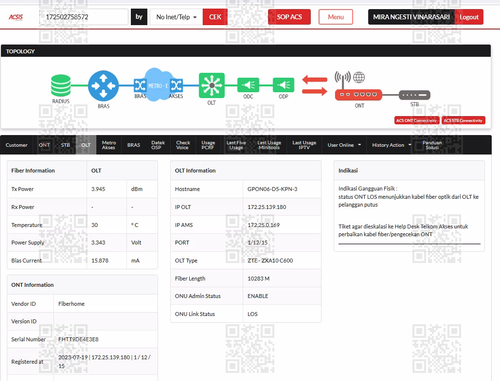Click the ONT Information header

(x=32, y=285)
